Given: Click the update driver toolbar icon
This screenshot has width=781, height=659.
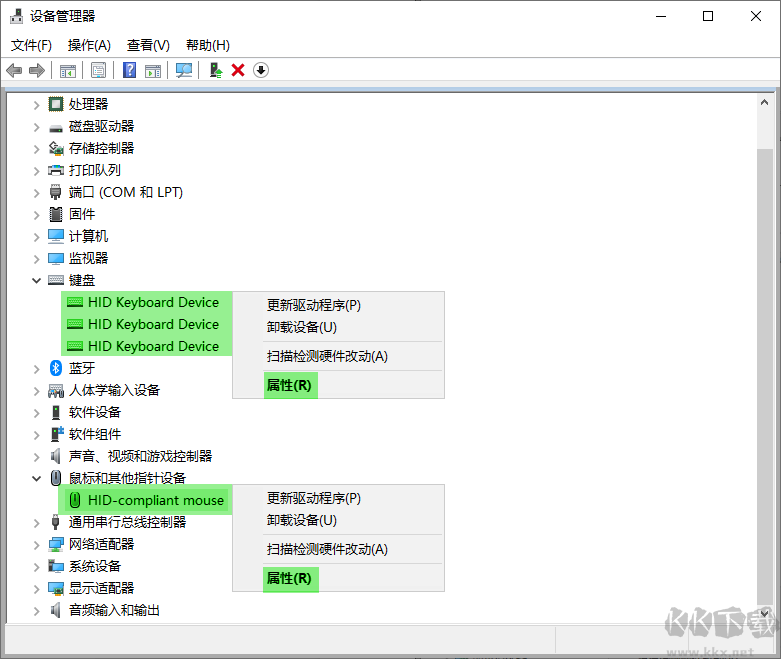Looking at the screenshot, I should pos(215,70).
